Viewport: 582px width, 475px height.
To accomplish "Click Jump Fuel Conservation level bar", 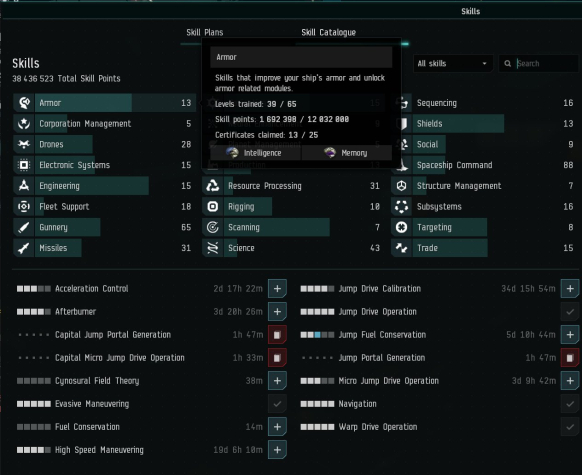I will pyautogui.click(x=317, y=335).
